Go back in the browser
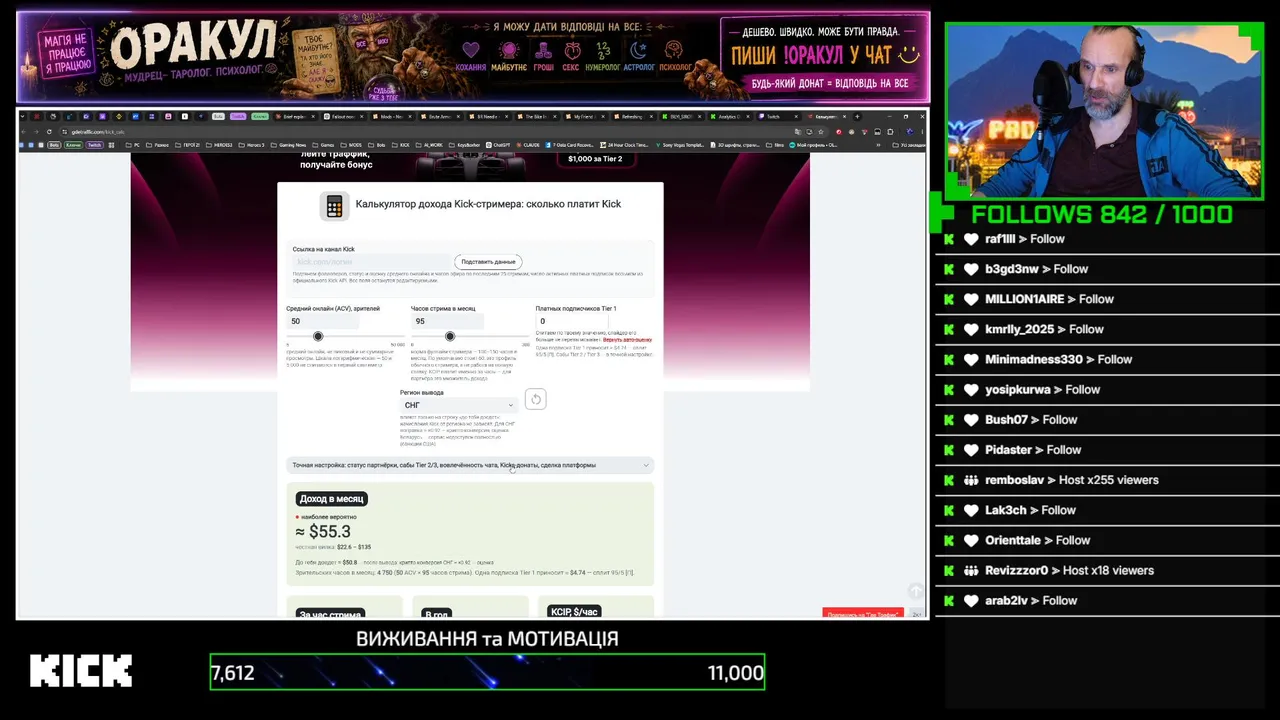The width and height of the screenshot is (1280, 720). 24,132
